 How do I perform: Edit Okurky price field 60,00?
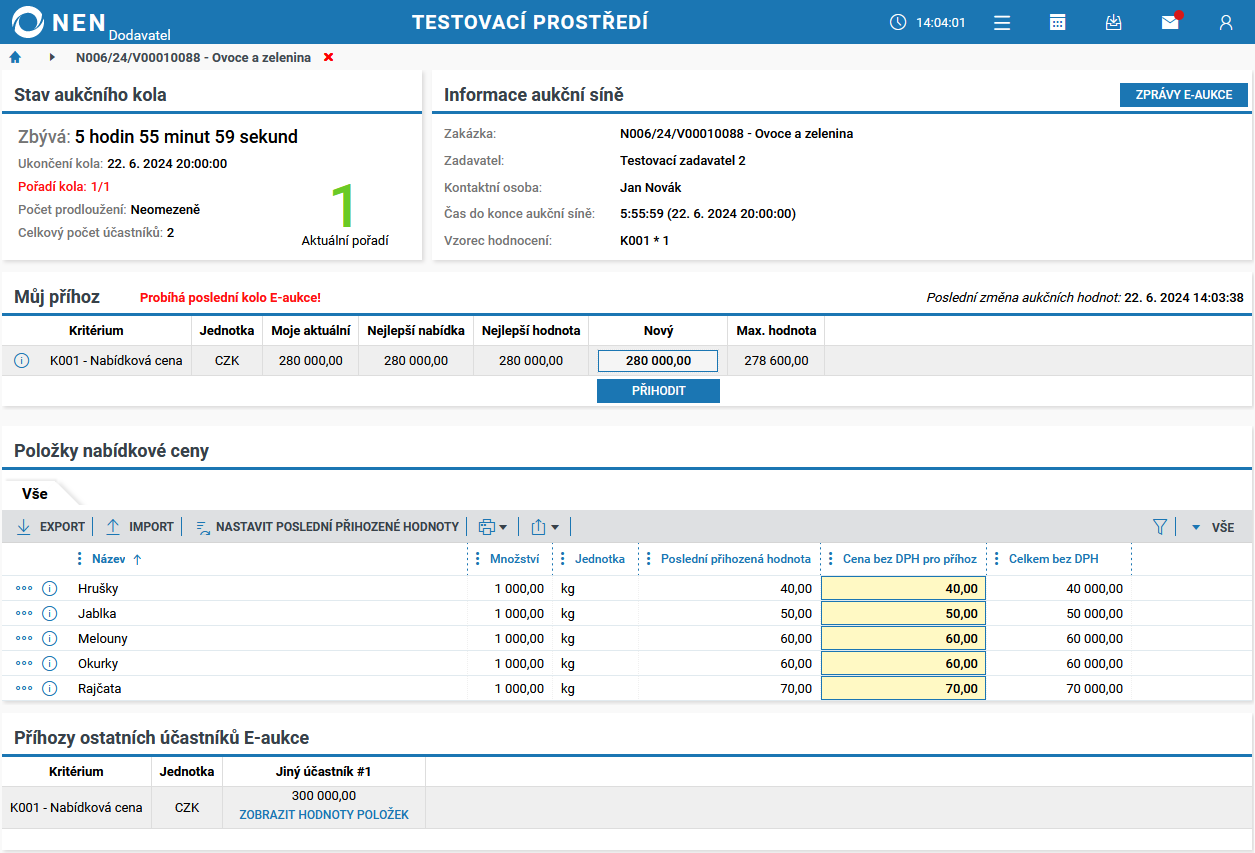903,663
